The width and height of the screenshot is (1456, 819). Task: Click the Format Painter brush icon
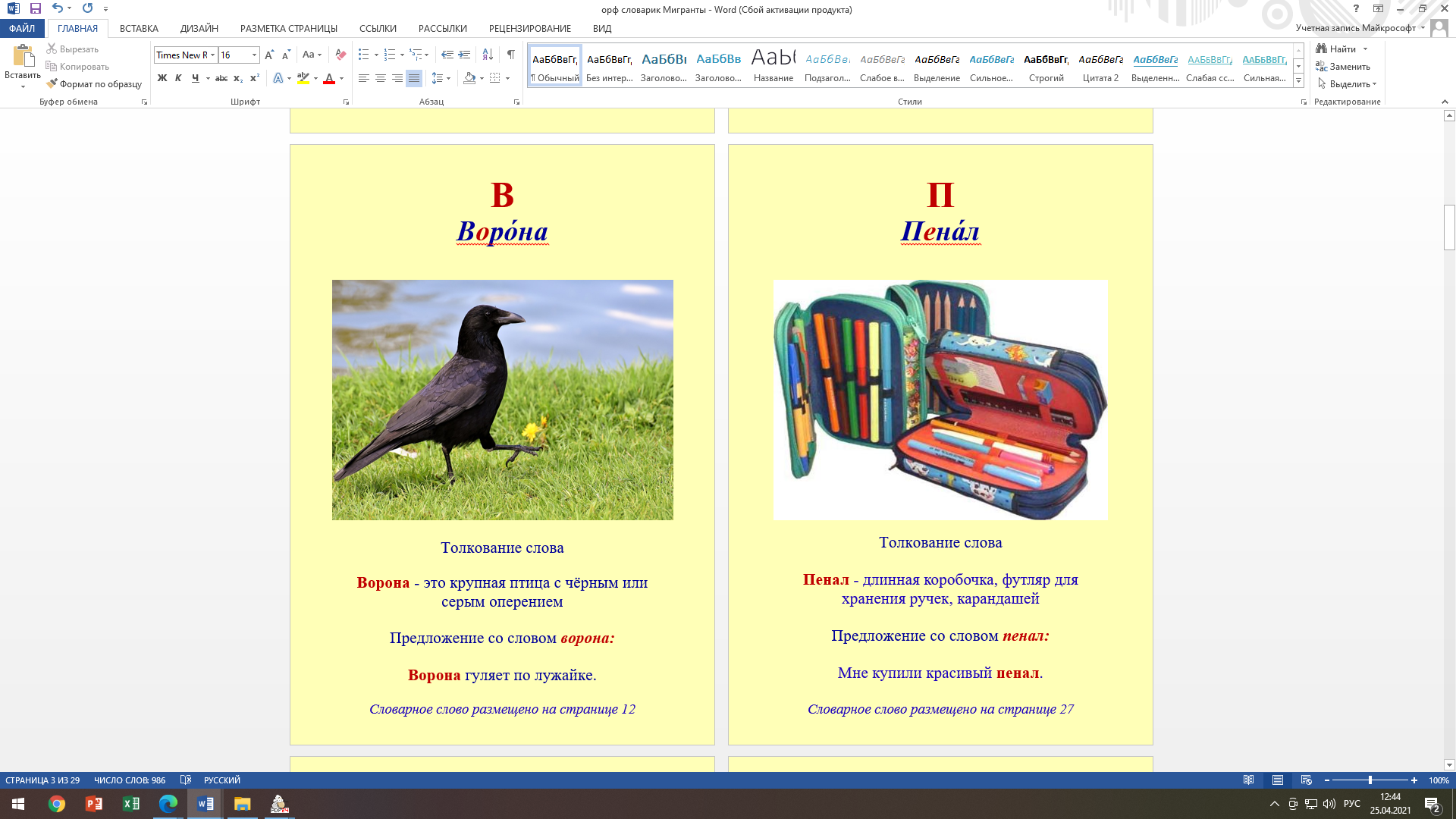(52, 84)
